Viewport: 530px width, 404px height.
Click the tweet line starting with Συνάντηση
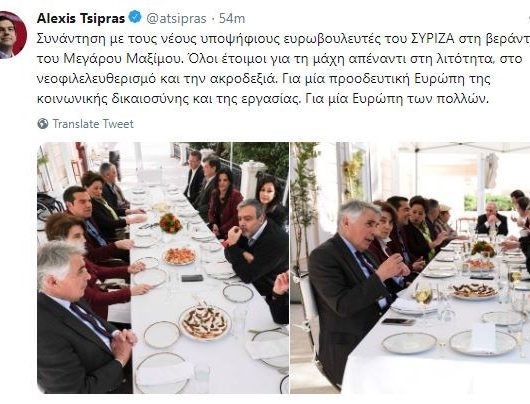283,39
